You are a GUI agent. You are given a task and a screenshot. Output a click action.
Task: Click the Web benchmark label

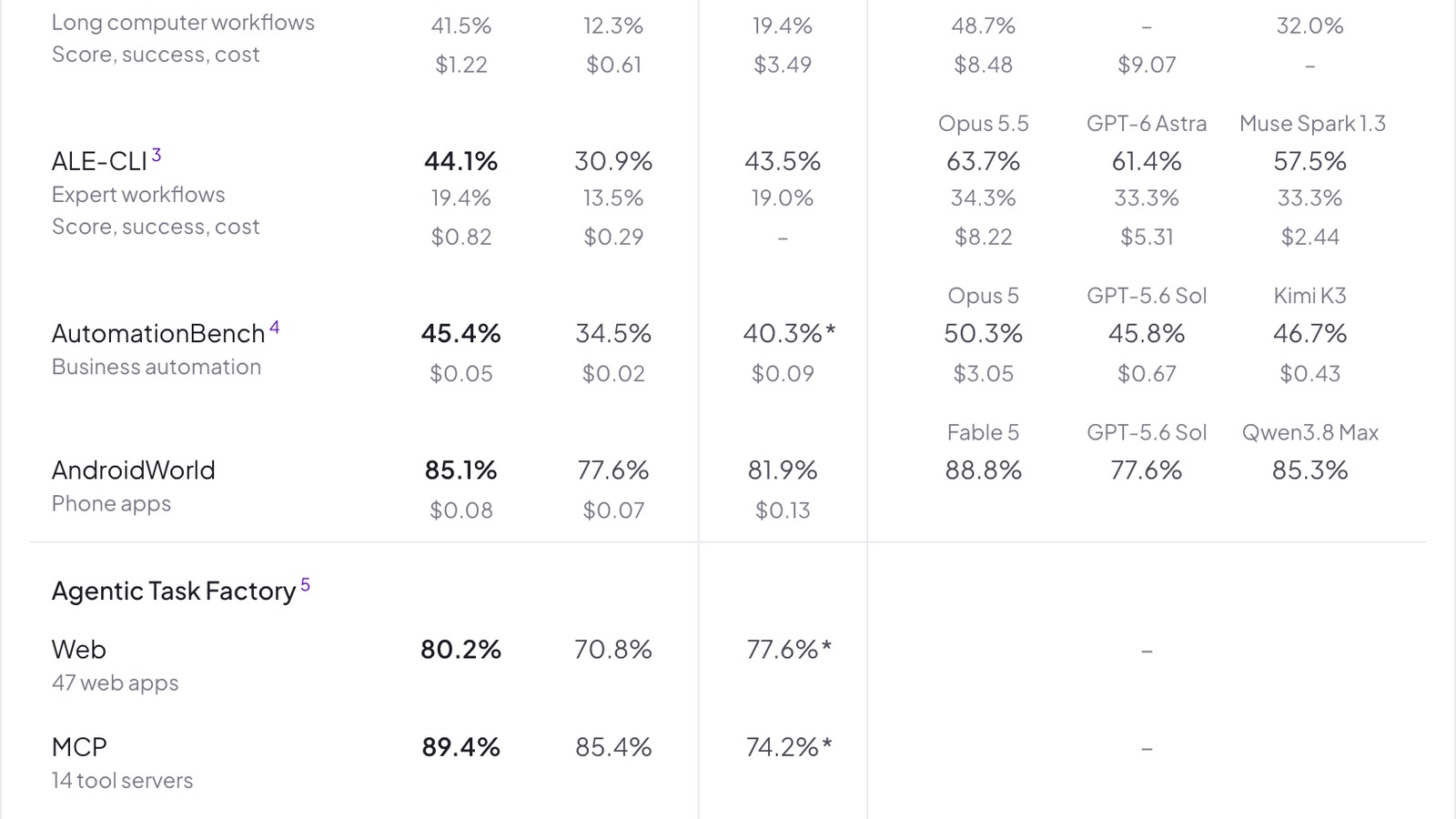pyautogui.click(x=79, y=650)
